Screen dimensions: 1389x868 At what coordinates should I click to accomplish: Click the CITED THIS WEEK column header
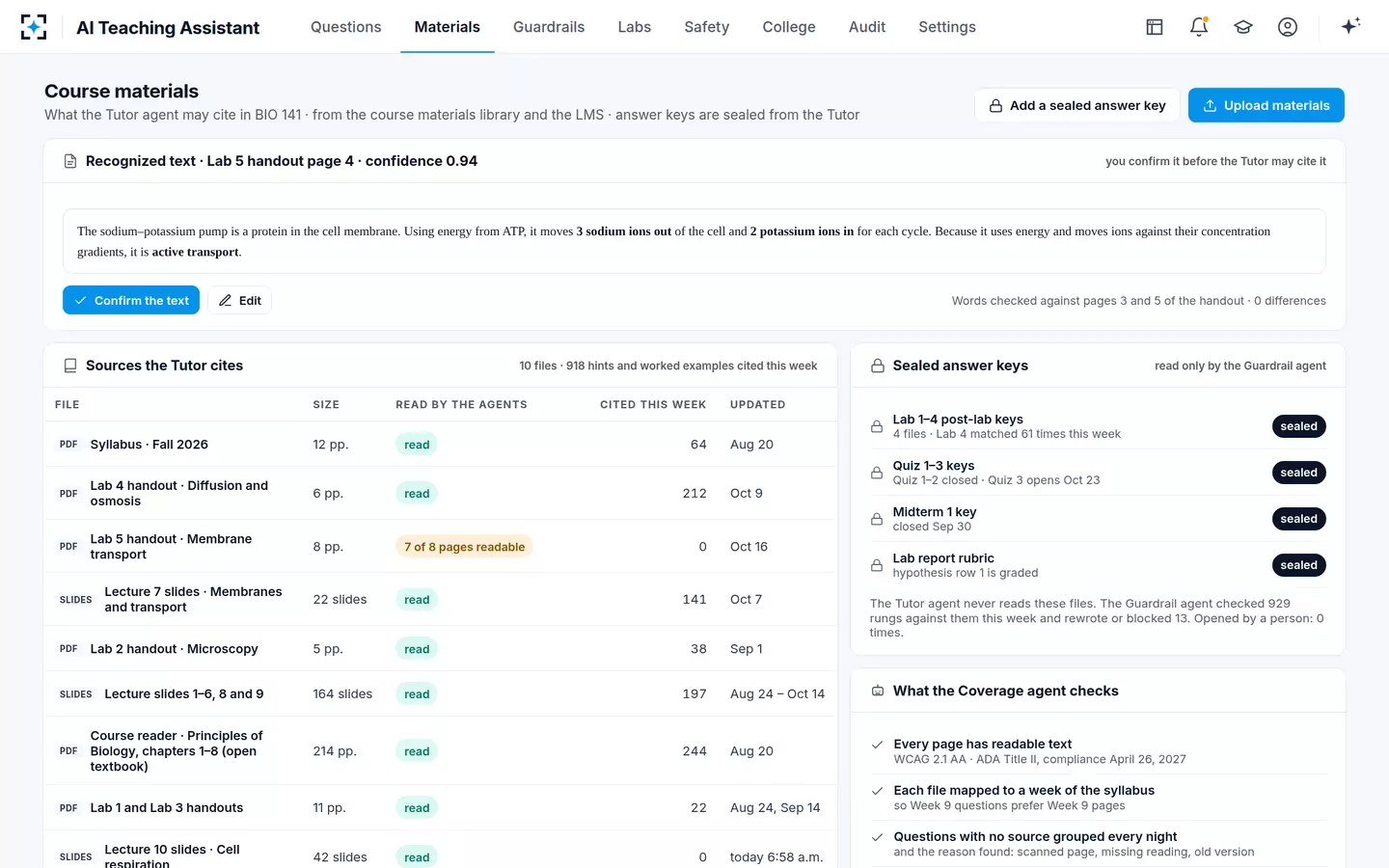coord(653,405)
